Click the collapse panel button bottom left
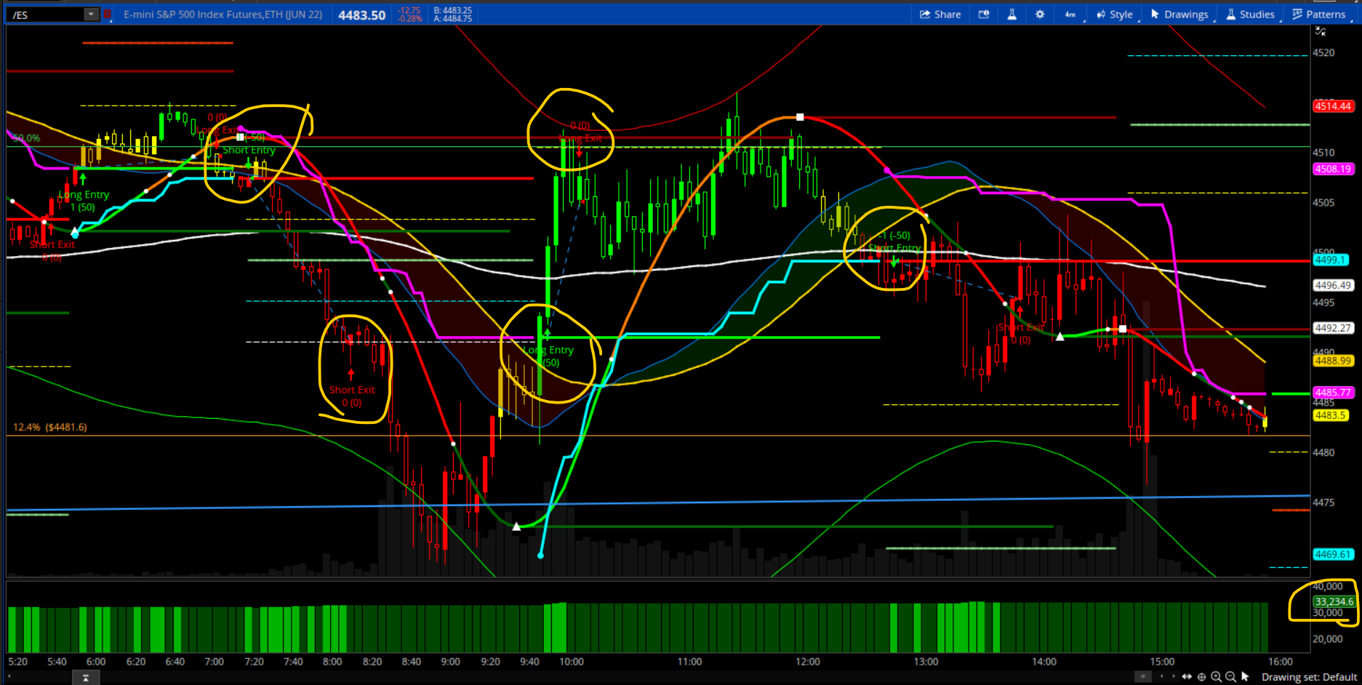Viewport: 1362px width, 685px height. click(86, 678)
